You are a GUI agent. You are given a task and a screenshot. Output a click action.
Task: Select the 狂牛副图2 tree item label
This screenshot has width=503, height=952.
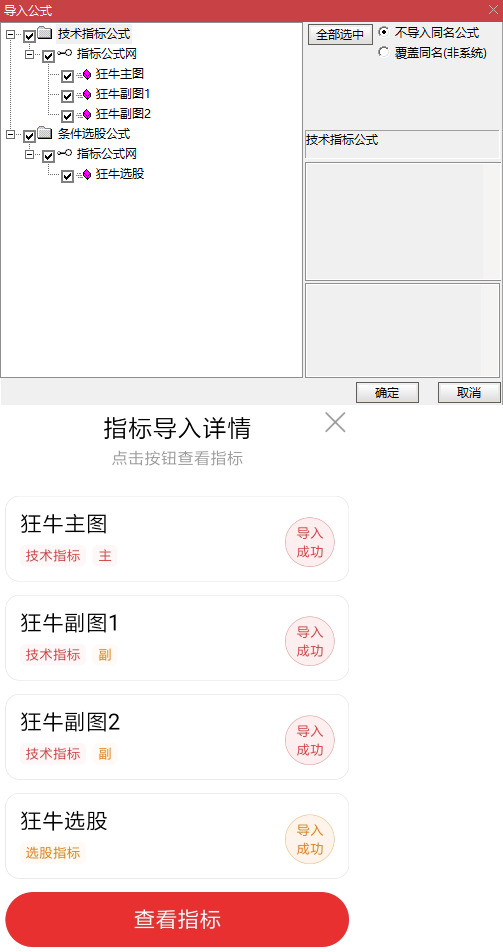(x=123, y=114)
